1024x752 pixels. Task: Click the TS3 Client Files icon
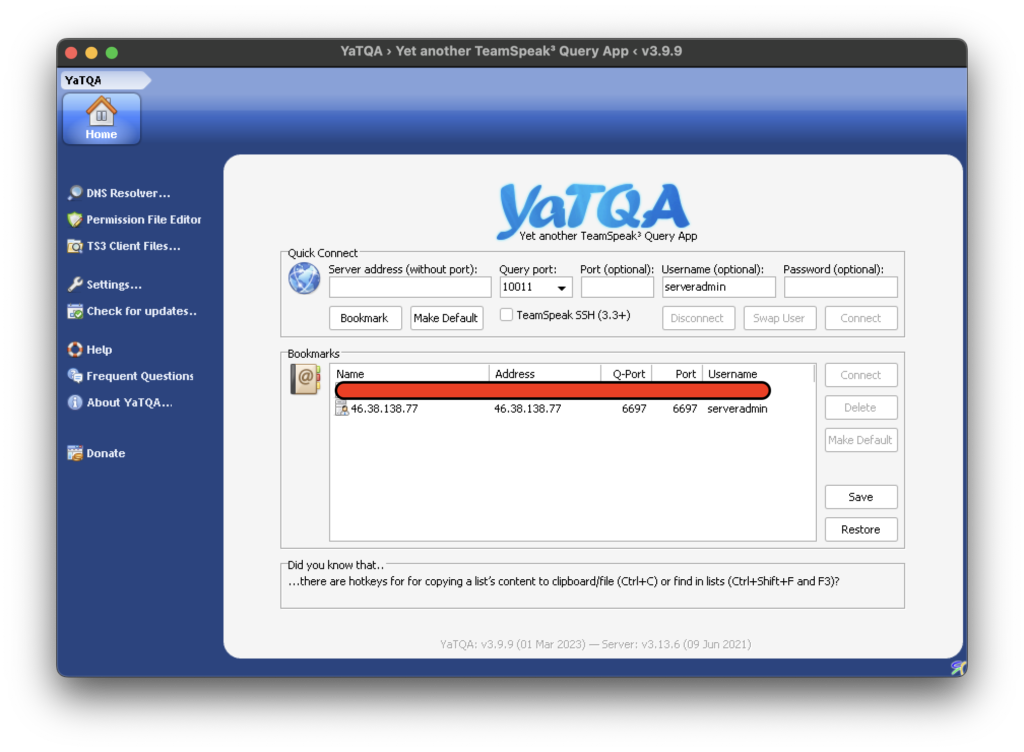tap(75, 246)
